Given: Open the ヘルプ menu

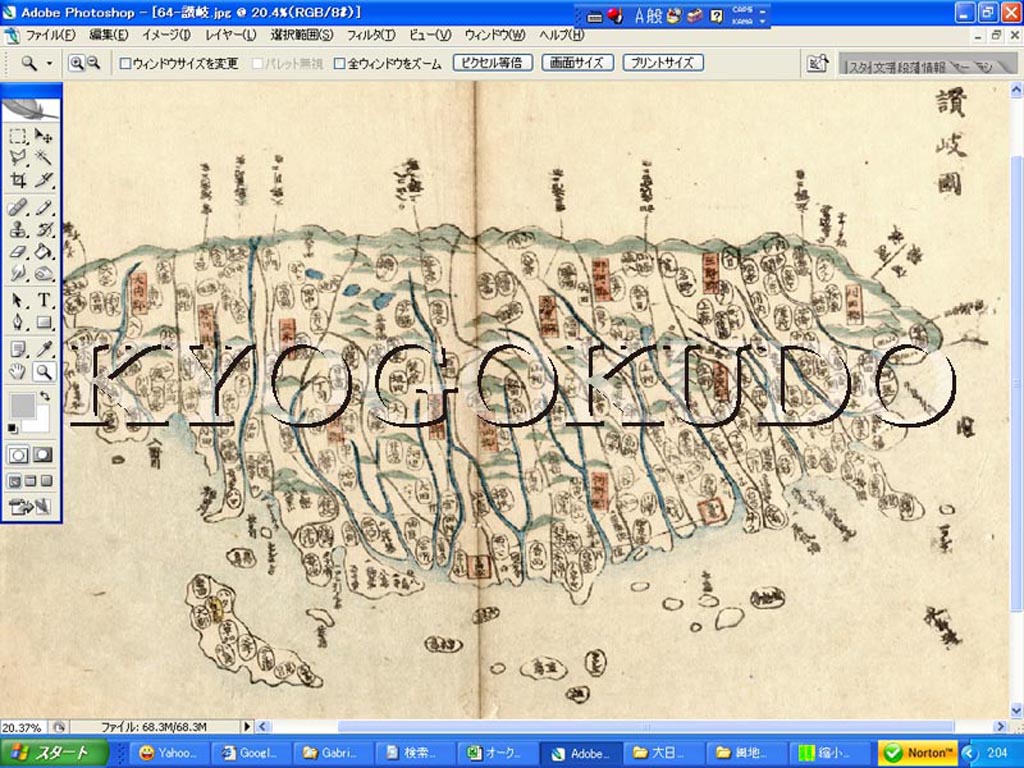Looking at the screenshot, I should [x=561, y=35].
